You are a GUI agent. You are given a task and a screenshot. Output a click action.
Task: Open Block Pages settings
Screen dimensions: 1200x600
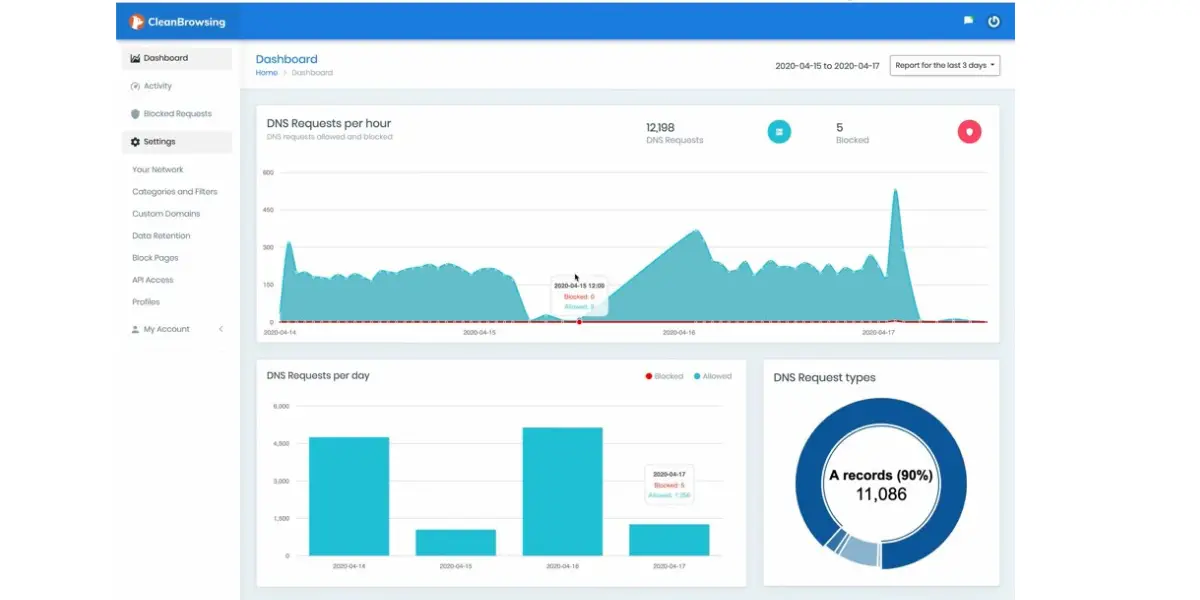tap(155, 258)
